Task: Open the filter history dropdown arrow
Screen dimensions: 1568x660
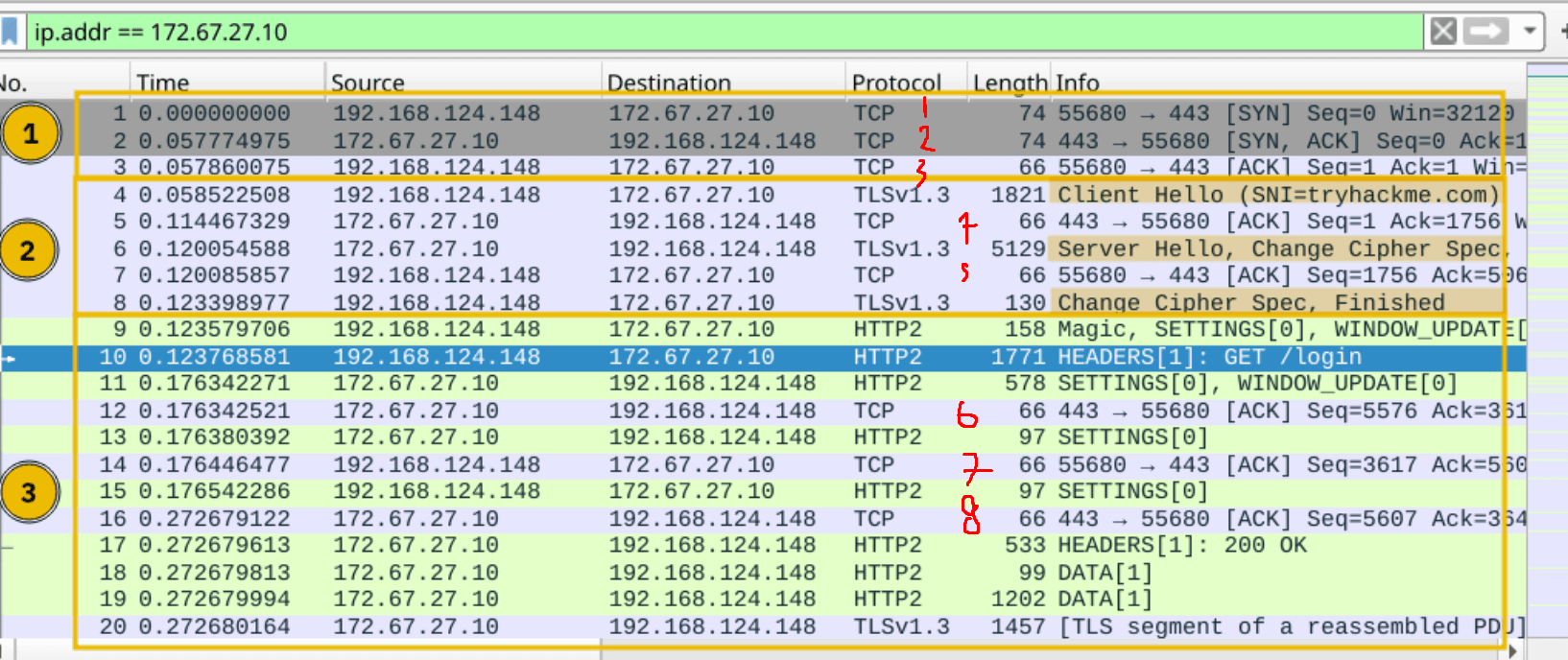Action: [x=1530, y=32]
